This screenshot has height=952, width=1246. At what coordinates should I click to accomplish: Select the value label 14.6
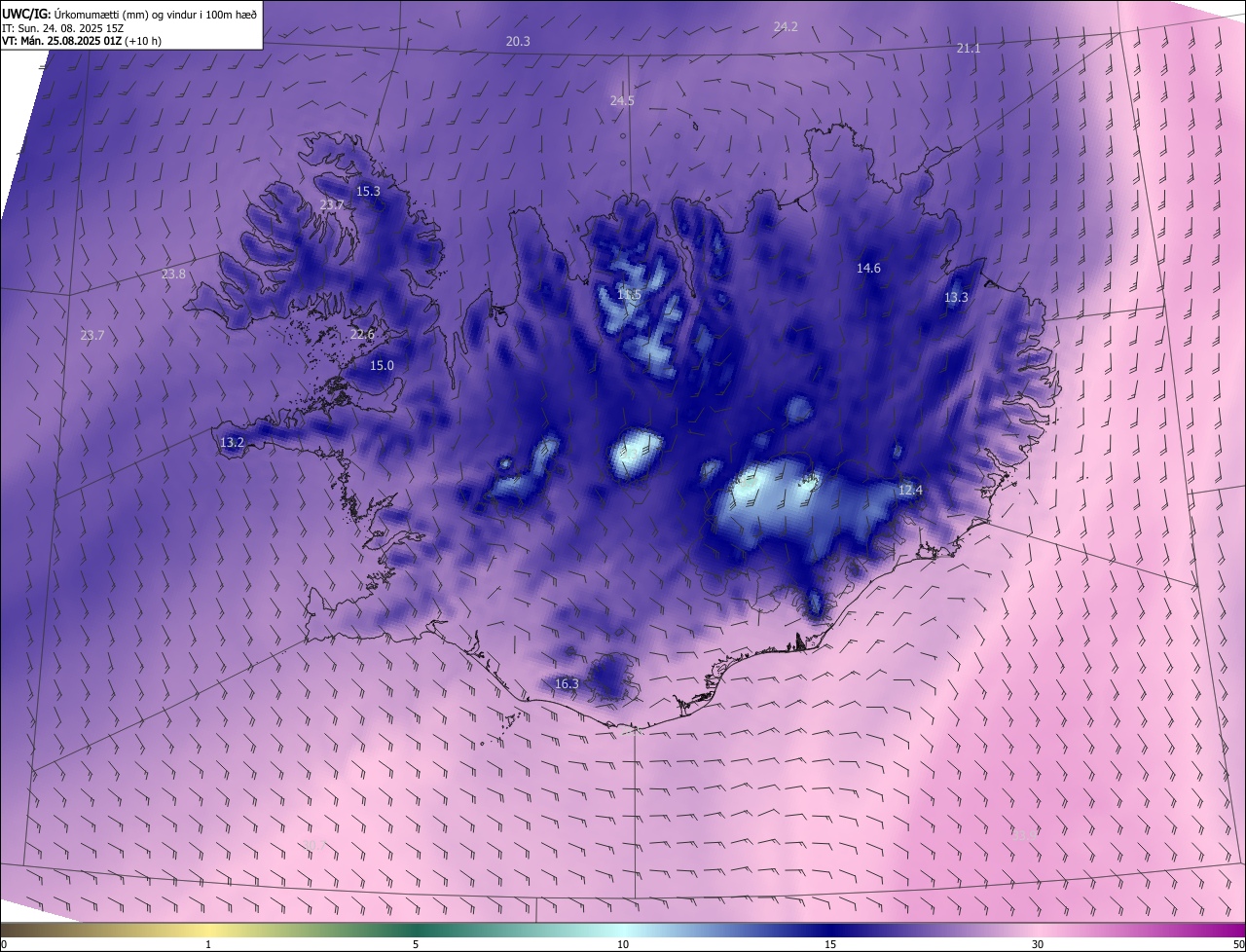pos(868,268)
